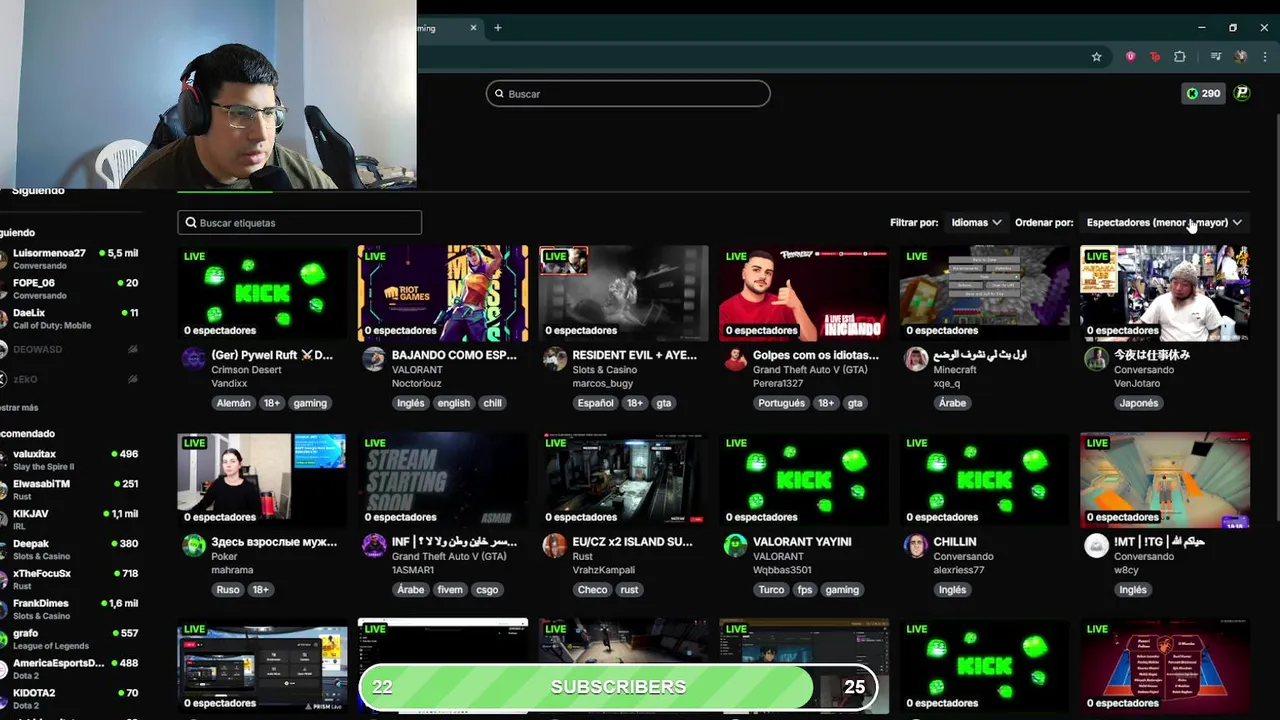Viewport: 1280px width, 720px height.
Task: Click the Noctoriouz channel avatar
Action: 374,359
